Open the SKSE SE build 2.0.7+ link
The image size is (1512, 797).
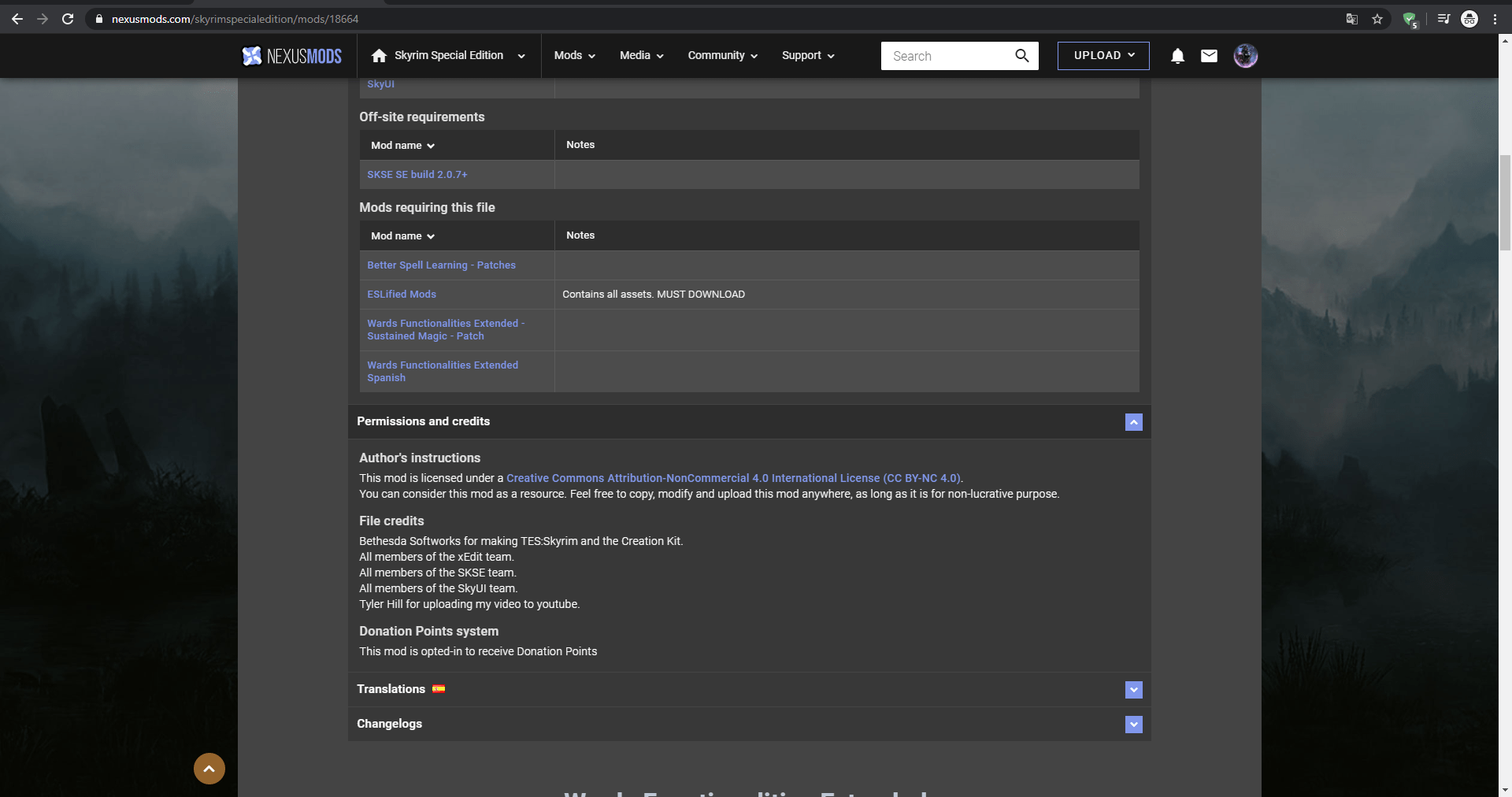coord(417,175)
